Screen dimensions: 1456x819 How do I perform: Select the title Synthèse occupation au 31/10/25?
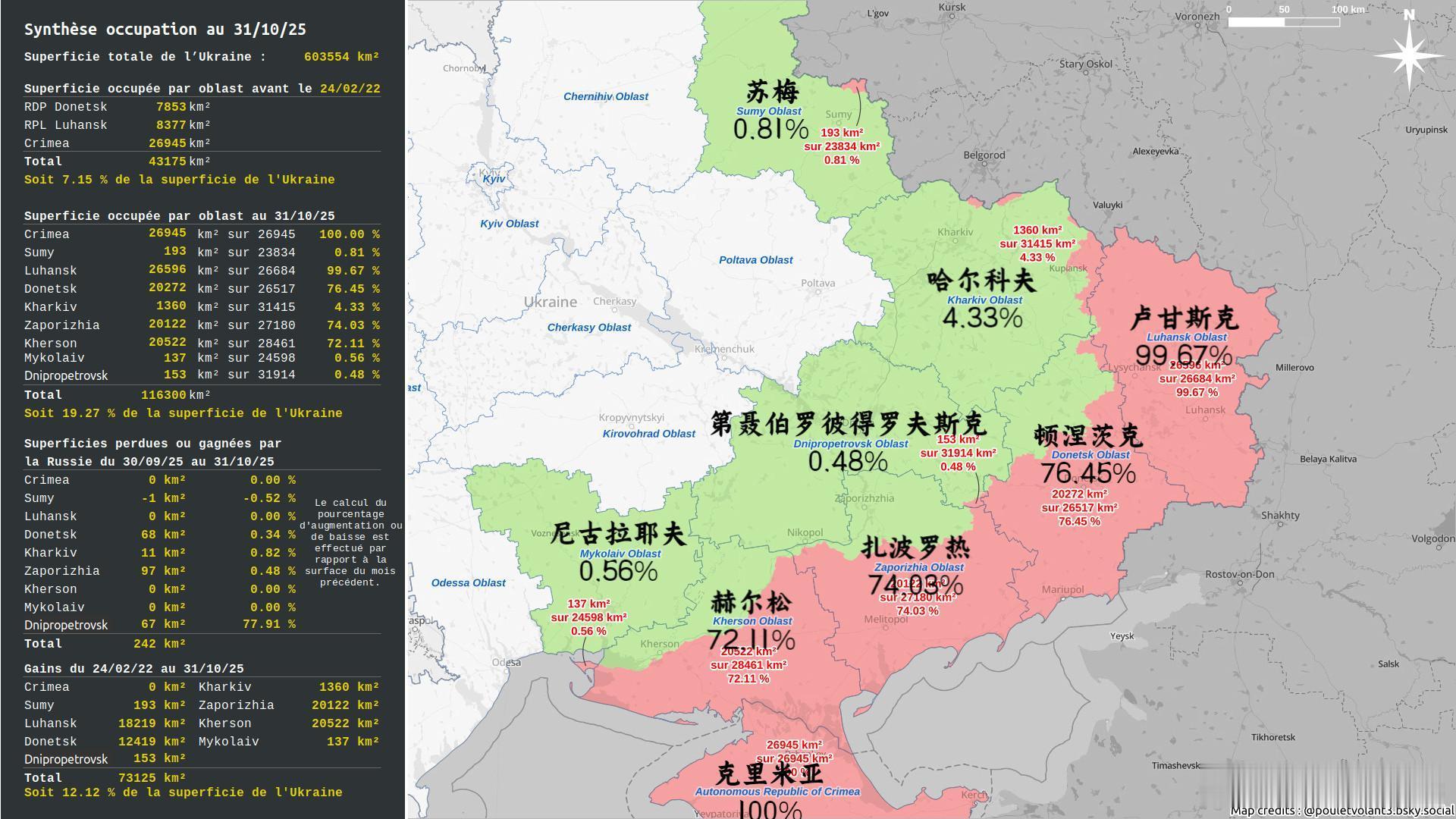(x=165, y=29)
